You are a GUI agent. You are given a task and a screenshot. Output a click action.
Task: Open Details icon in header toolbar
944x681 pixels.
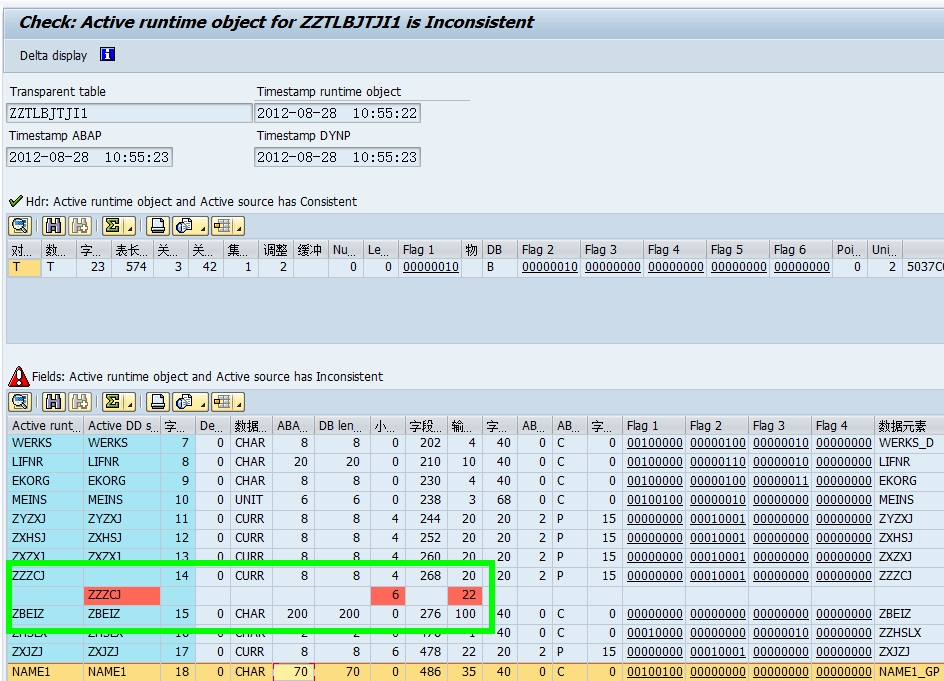point(20,226)
